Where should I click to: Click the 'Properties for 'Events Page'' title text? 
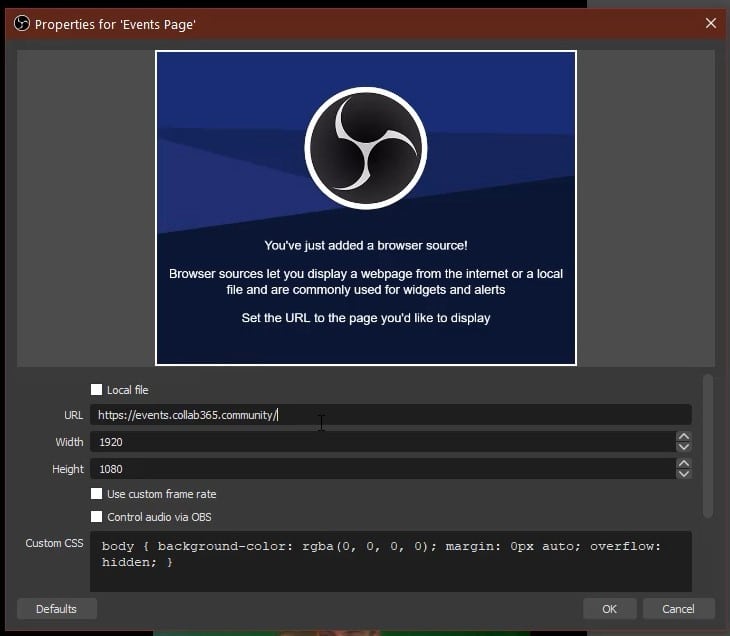click(x=115, y=24)
